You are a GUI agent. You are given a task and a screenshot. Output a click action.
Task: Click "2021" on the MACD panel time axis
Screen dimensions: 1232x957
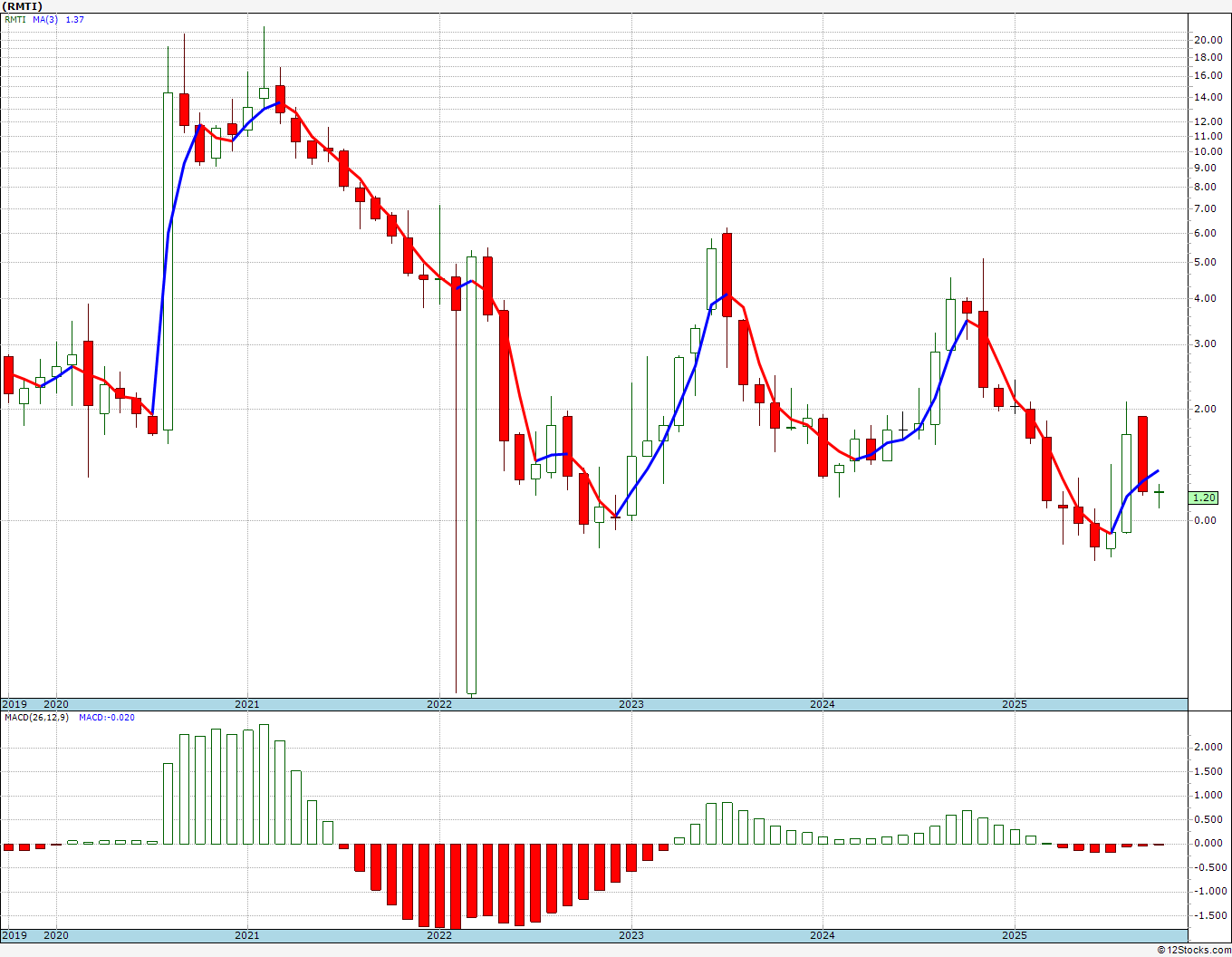click(x=247, y=935)
